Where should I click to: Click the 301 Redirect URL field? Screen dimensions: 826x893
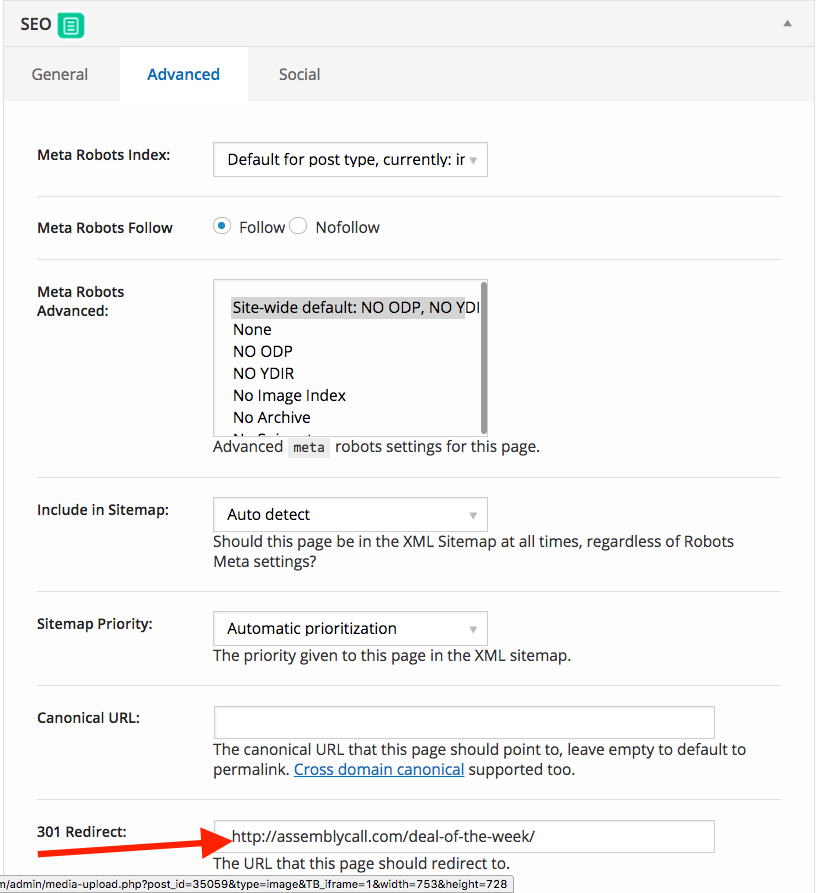point(464,836)
